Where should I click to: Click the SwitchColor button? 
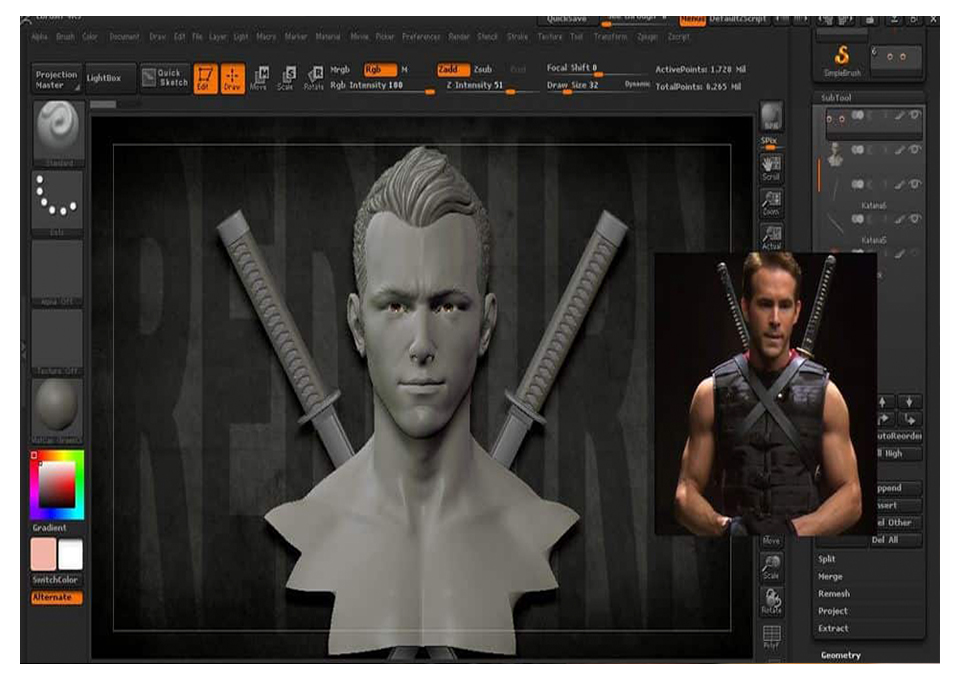pyautogui.click(x=56, y=579)
